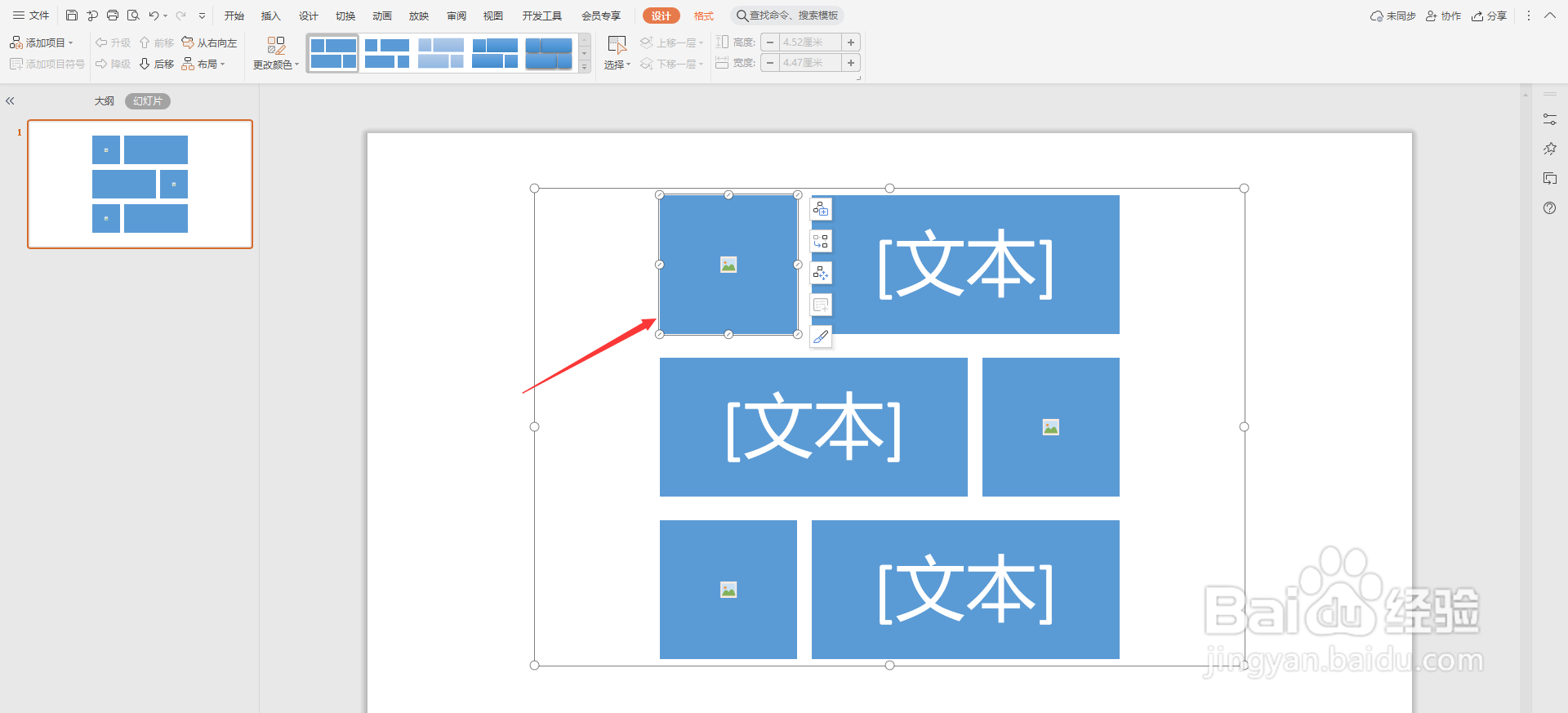Decrease width with minus button

[x=770, y=63]
